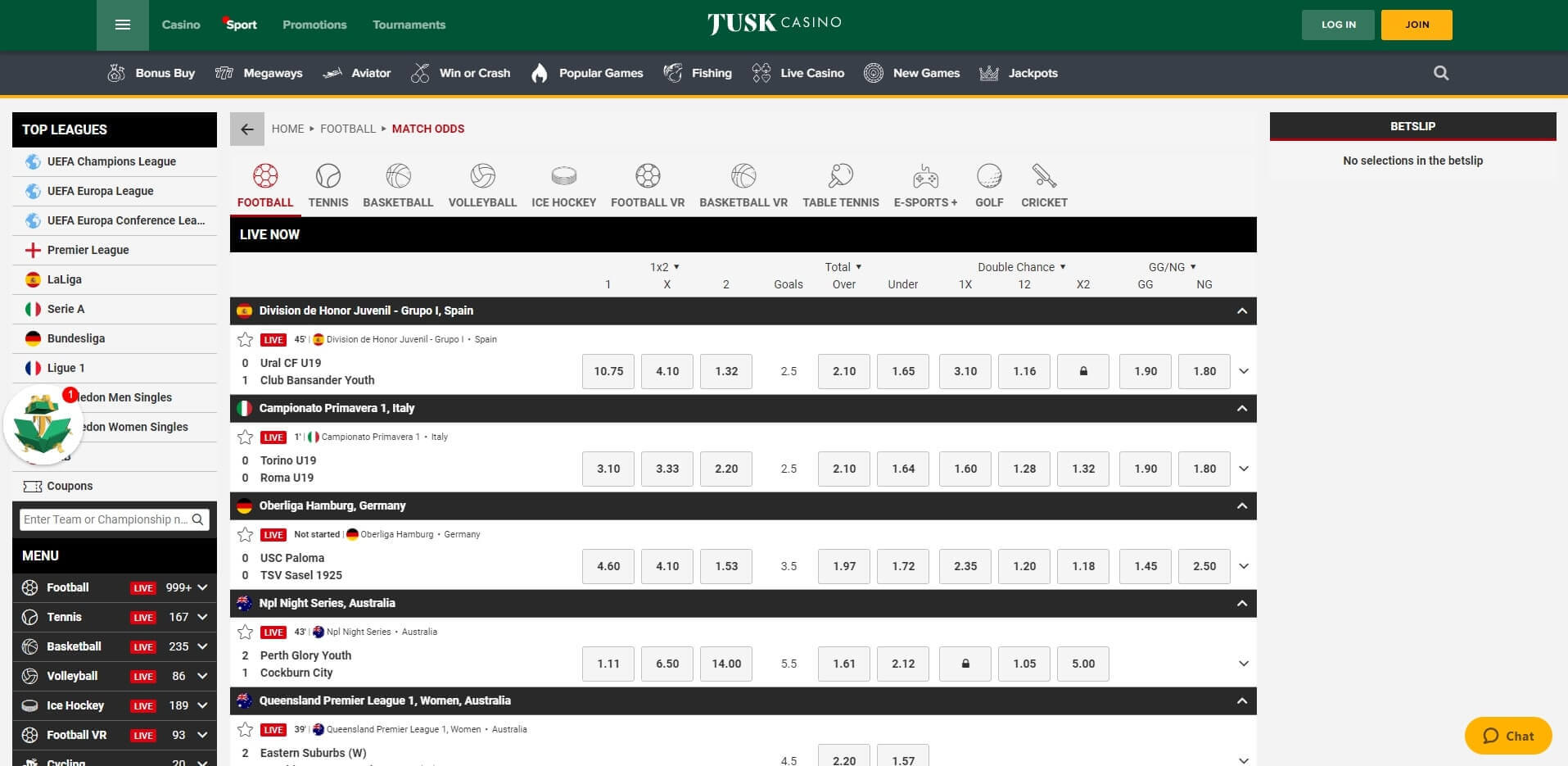Select odds 10.75 for Ural CF U19
Image resolution: width=1568 pixels, height=766 pixels.
point(608,371)
